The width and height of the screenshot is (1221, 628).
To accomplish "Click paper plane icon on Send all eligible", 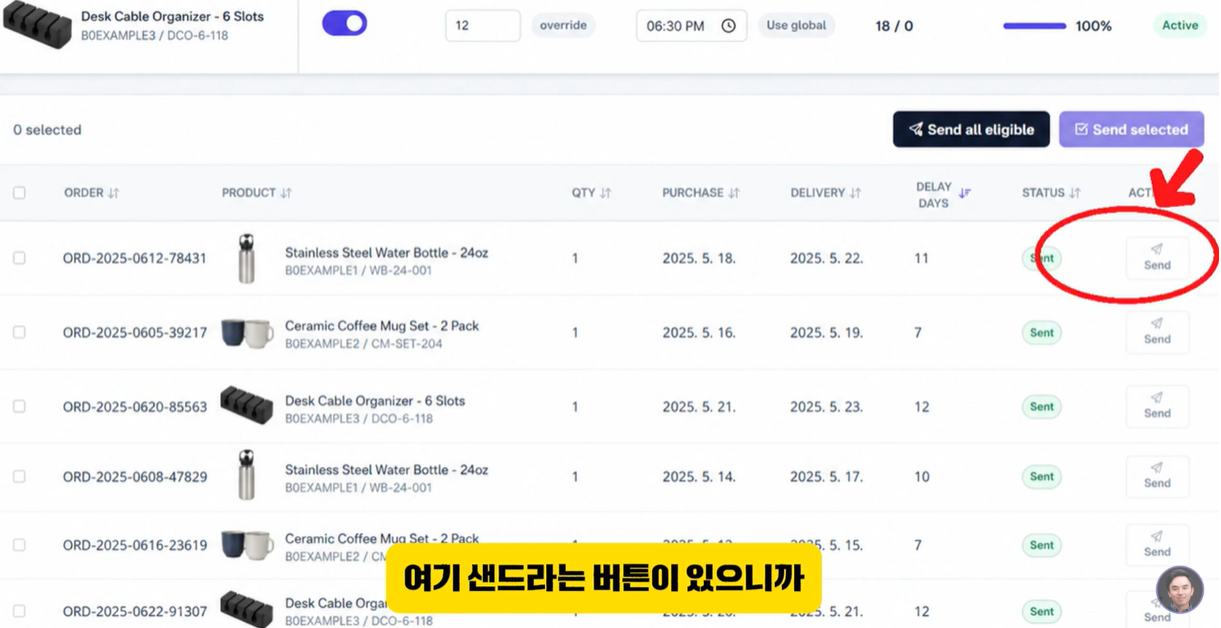I will pyautogui.click(x=915, y=129).
